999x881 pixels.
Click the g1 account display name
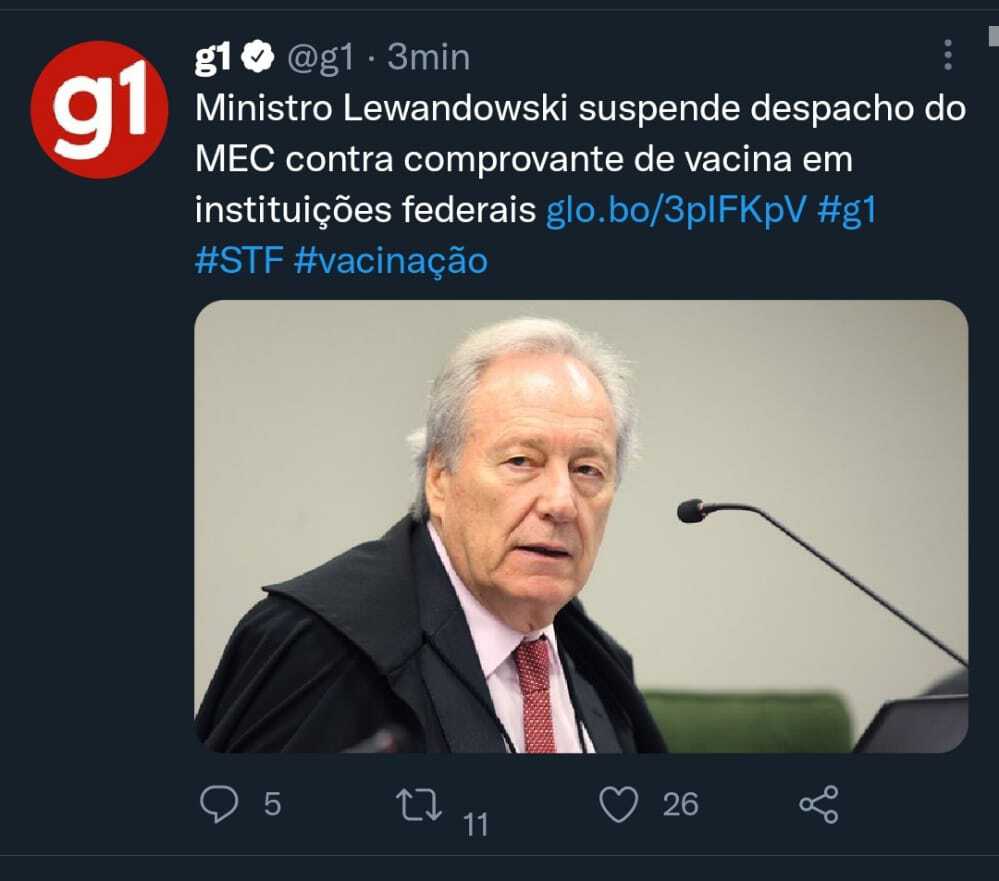[x=213, y=57]
